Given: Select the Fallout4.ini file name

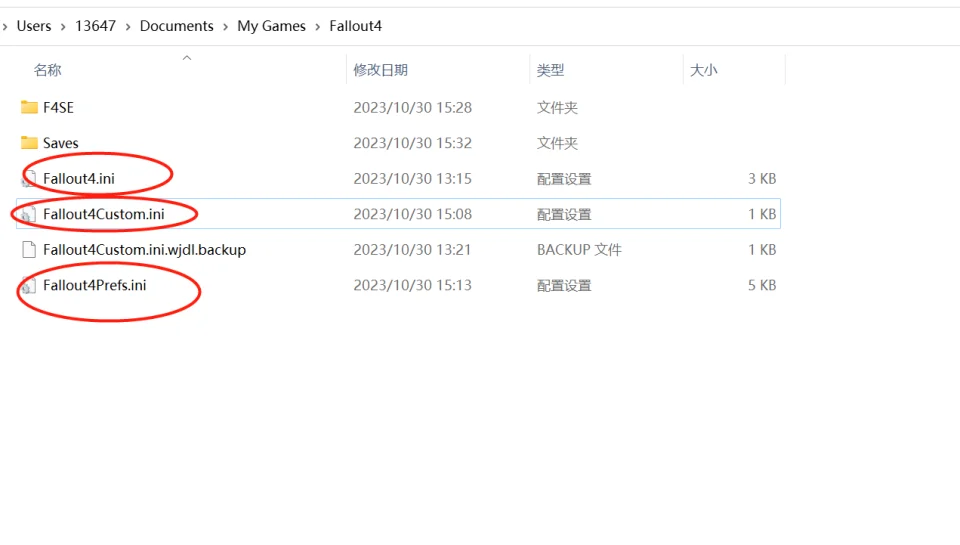Looking at the screenshot, I should coord(79,179).
